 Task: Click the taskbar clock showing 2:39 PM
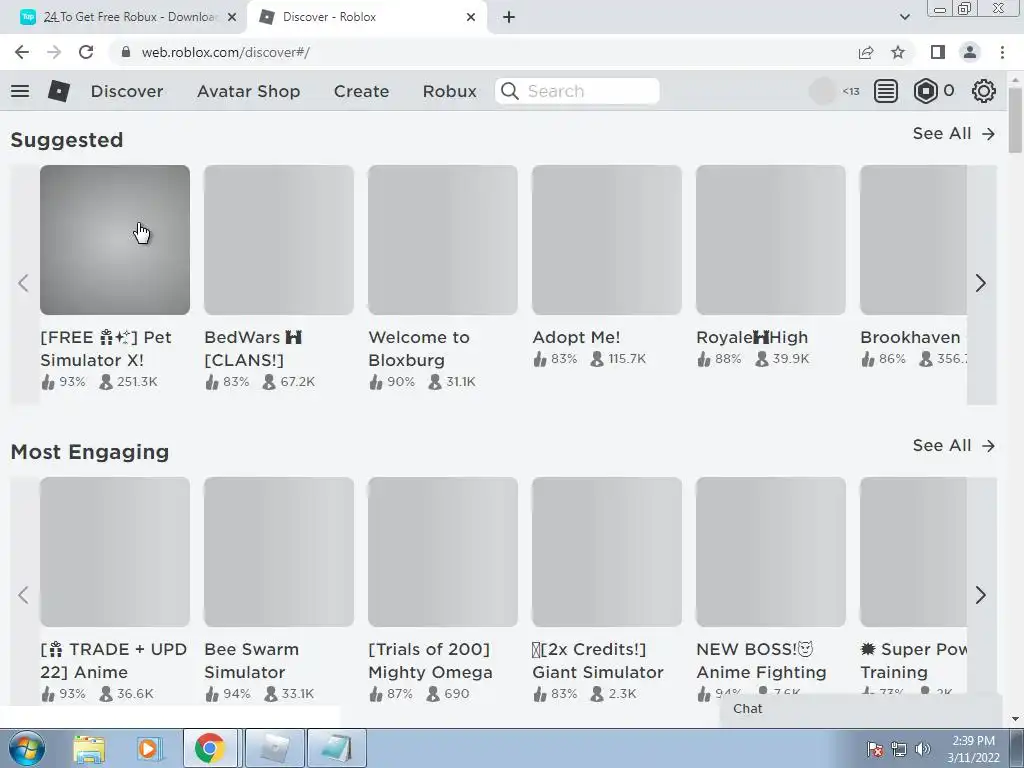pos(973,749)
